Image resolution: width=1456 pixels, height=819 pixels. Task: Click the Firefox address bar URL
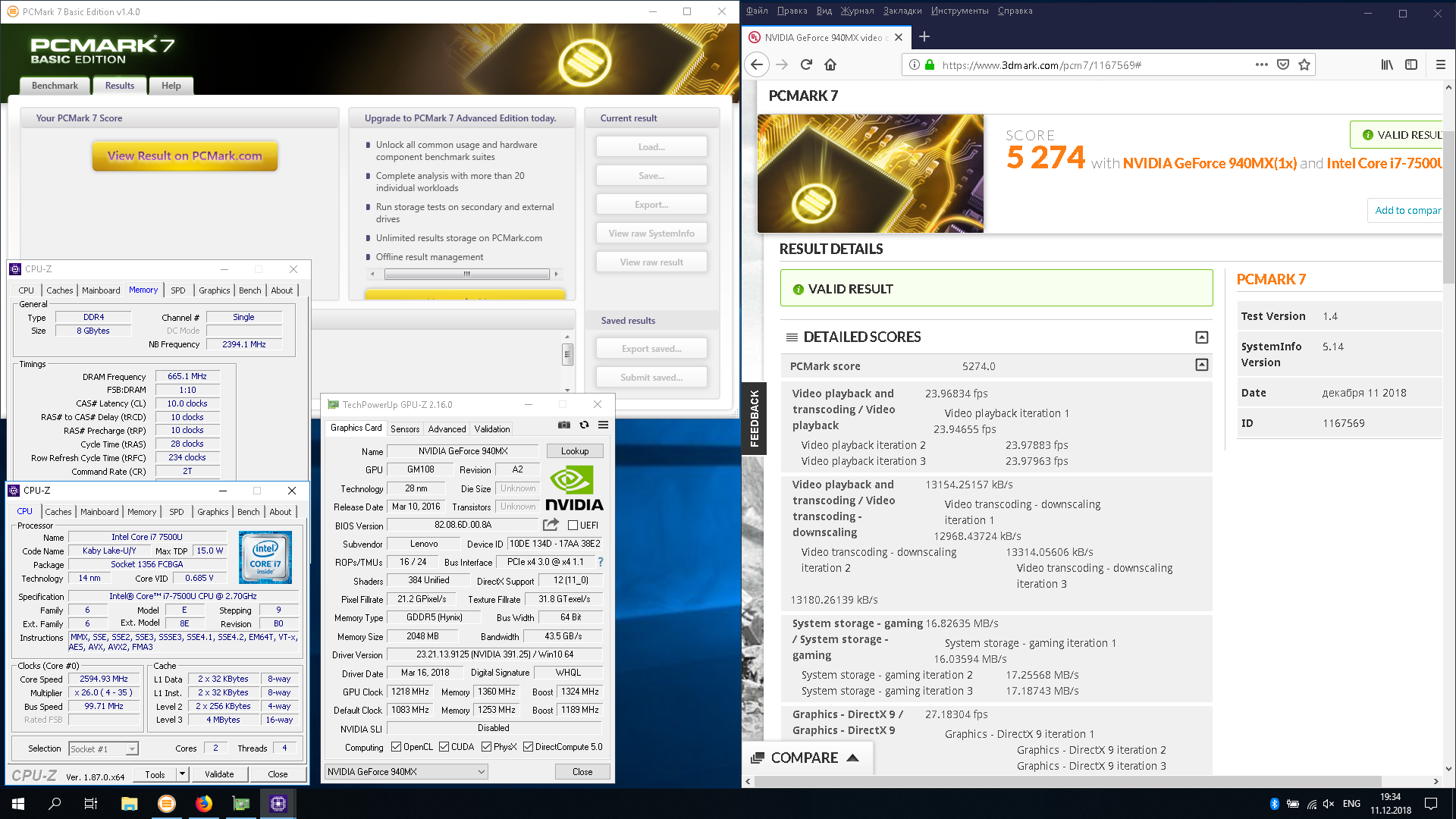1041,65
